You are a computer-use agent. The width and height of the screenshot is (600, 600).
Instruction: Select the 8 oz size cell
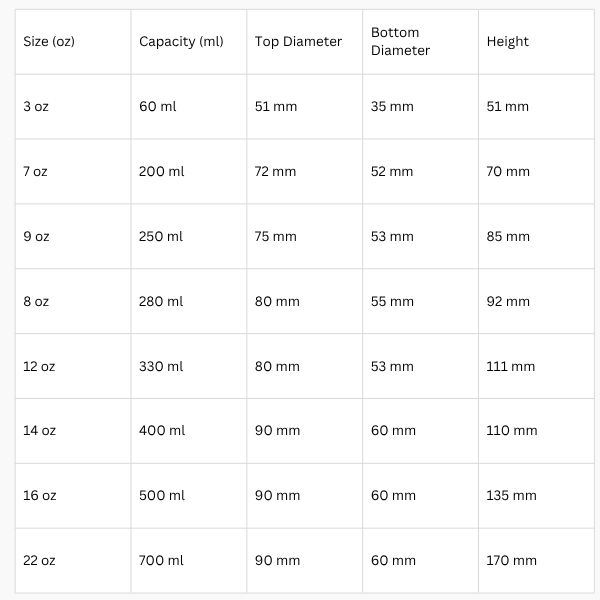[x=73, y=302]
